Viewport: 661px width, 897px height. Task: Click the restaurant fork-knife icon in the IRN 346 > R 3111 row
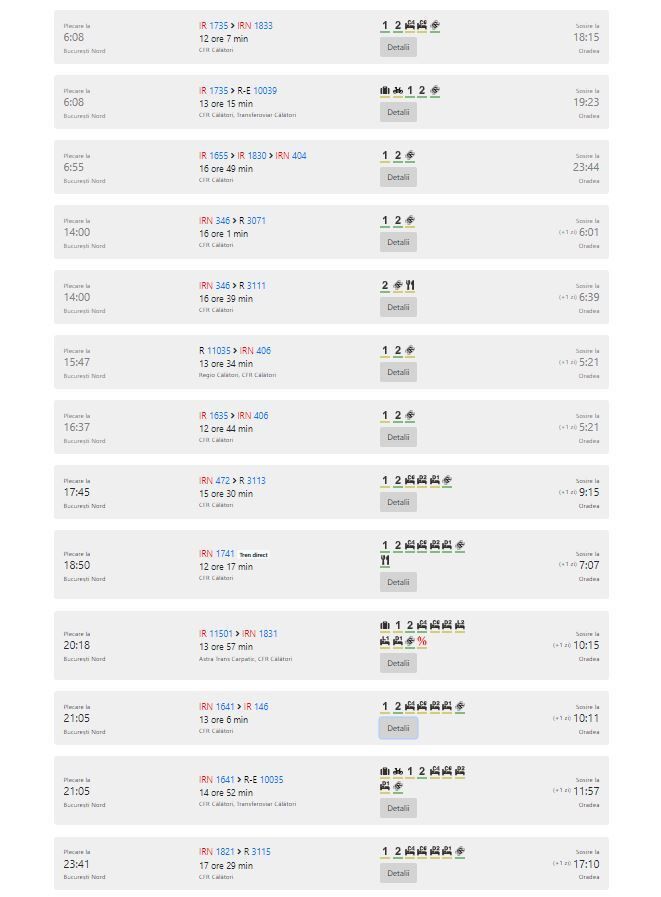410,285
